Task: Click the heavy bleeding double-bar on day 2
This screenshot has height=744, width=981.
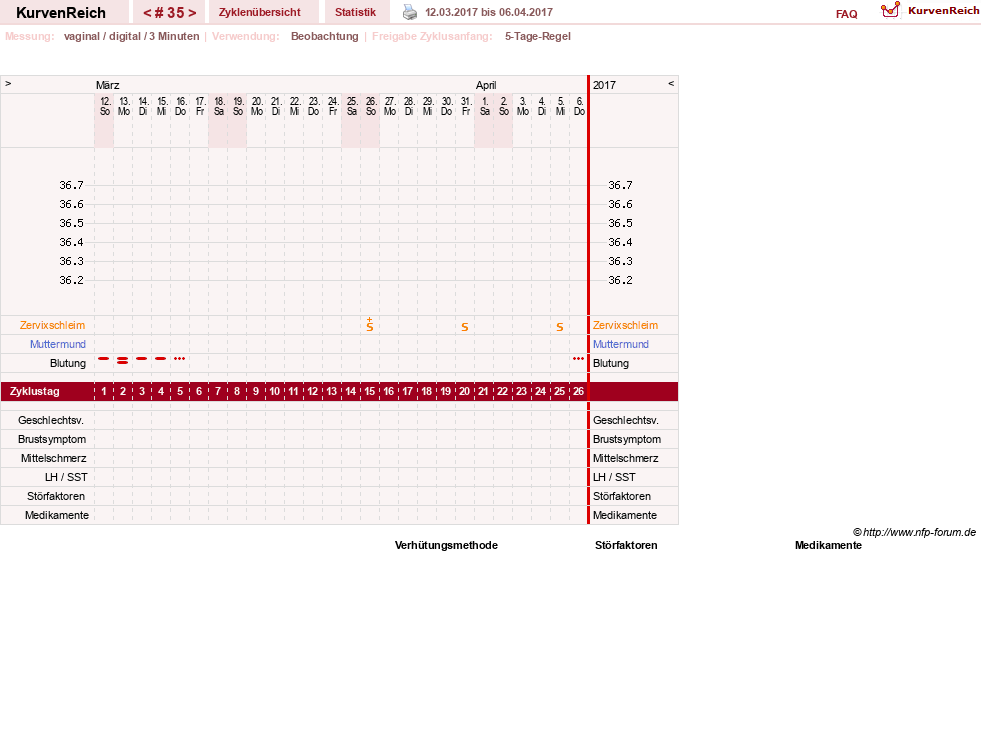Action: pyautogui.click(x=123, y=360)
